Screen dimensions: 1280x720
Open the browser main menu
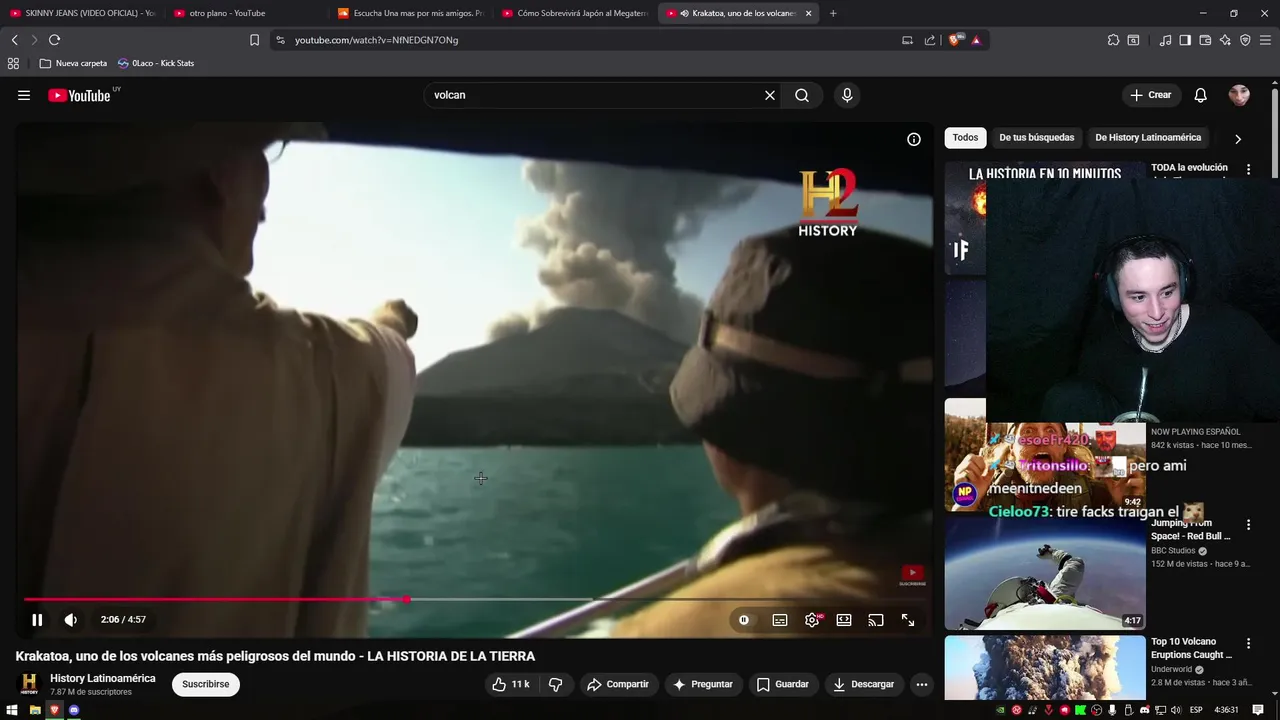coord(1265,40)
